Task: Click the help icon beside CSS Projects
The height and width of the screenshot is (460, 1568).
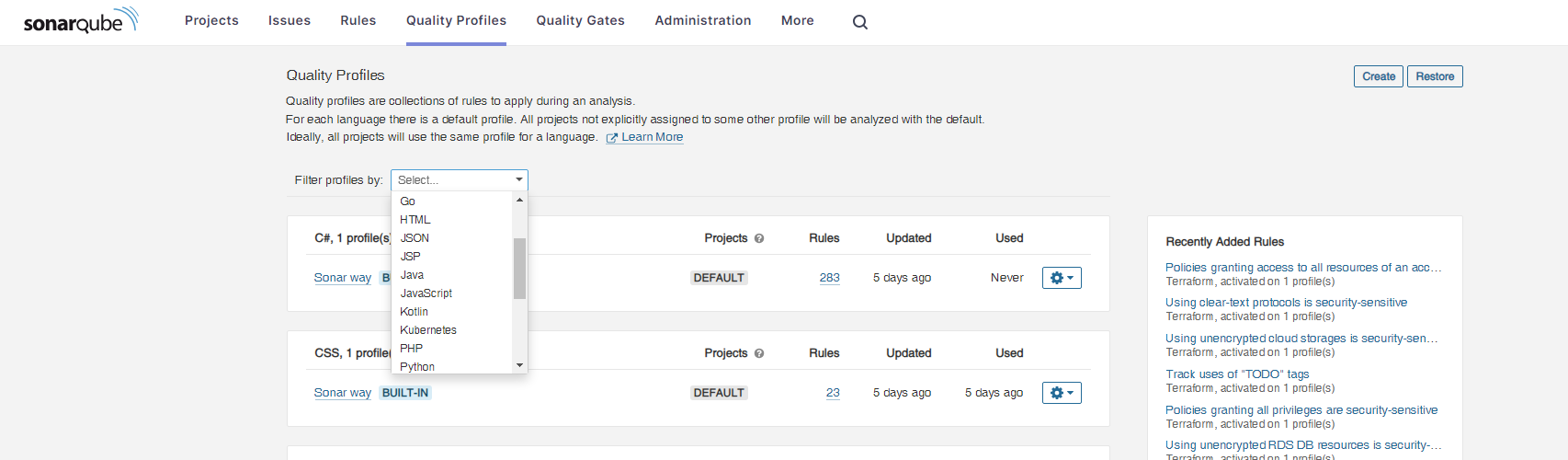Action: 759,353
